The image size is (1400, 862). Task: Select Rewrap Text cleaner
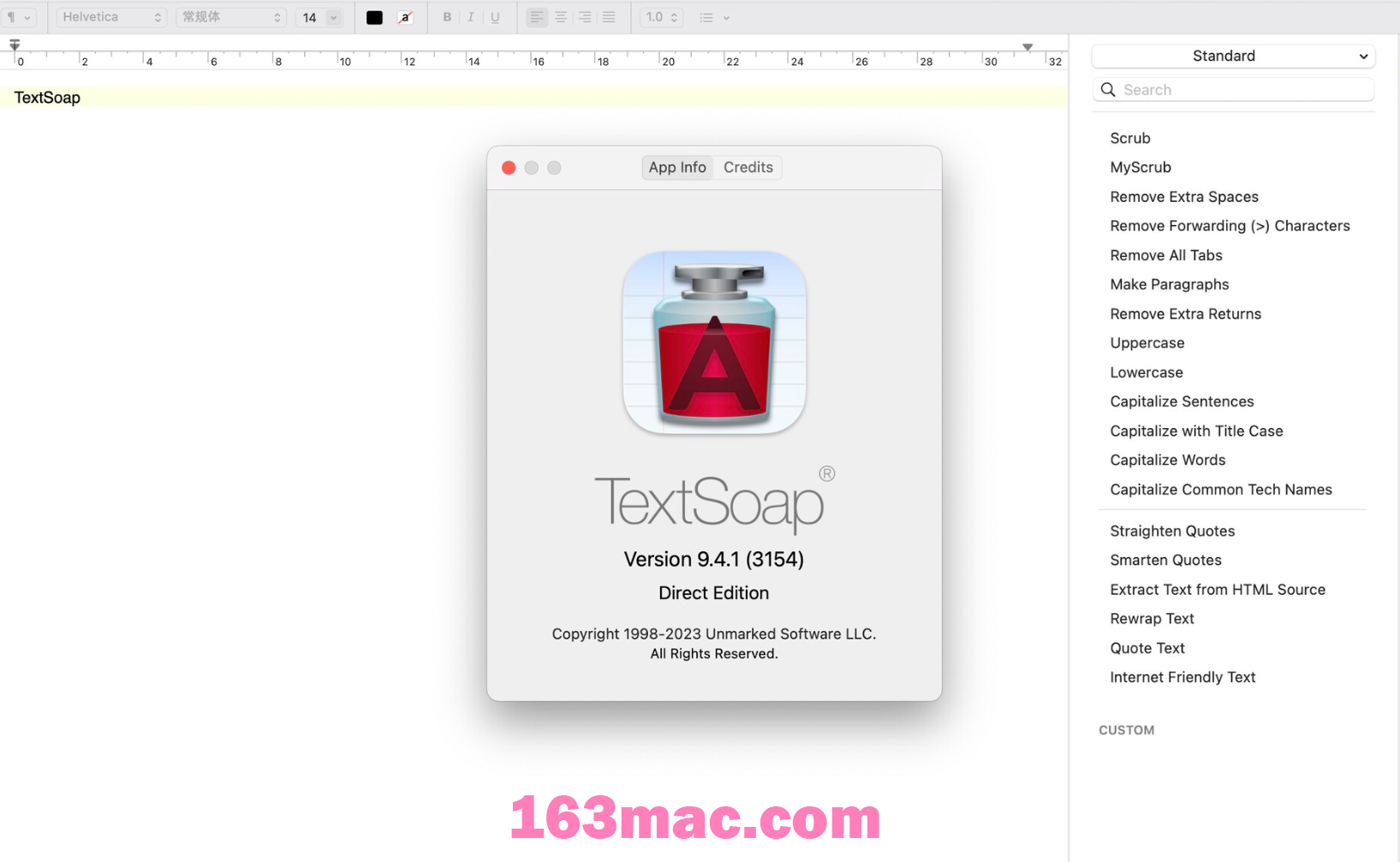tap(1152, 619)
